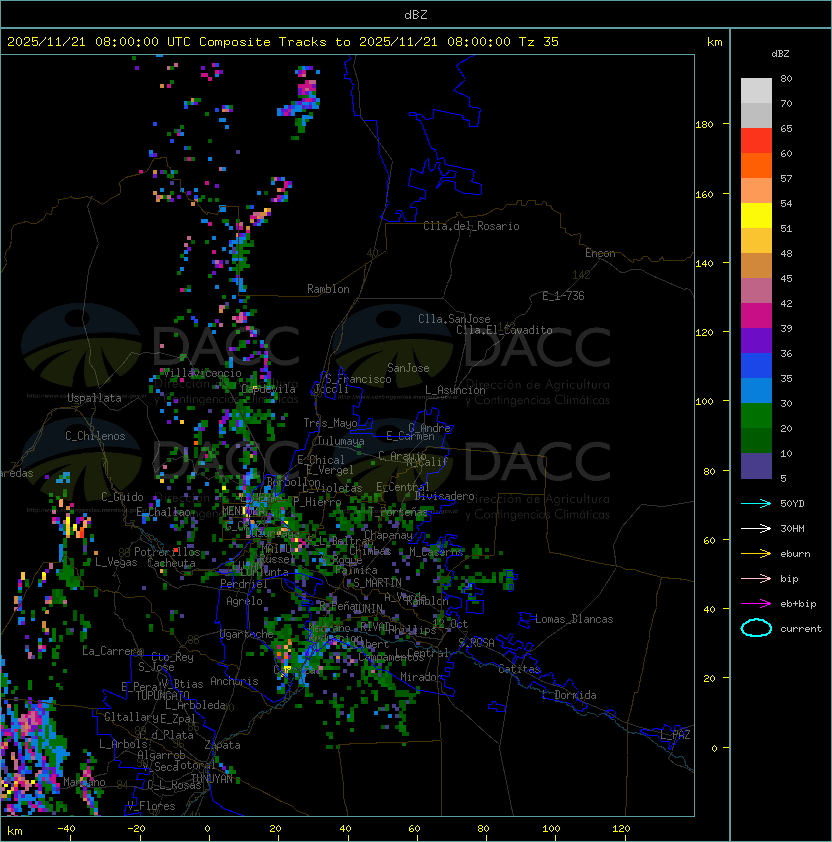Click the 'Zapata' map label
Viewport: 832px width, 842px height.
(222, 745)
